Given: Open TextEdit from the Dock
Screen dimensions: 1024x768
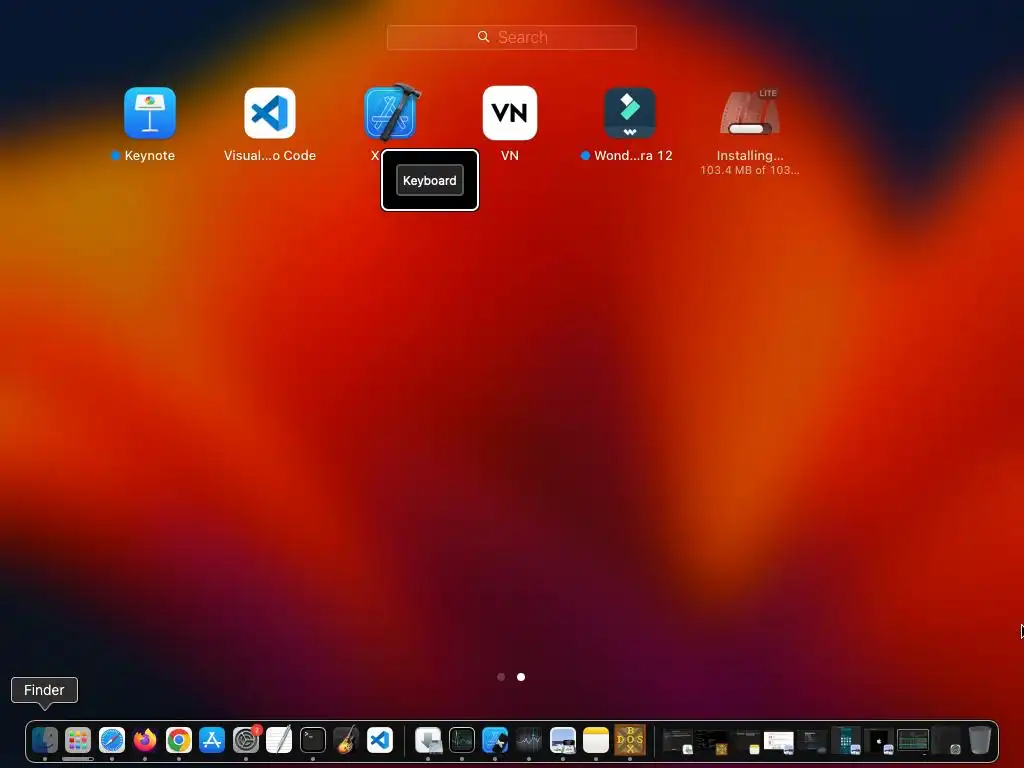Looking at the screenshot, I should 279,741.
